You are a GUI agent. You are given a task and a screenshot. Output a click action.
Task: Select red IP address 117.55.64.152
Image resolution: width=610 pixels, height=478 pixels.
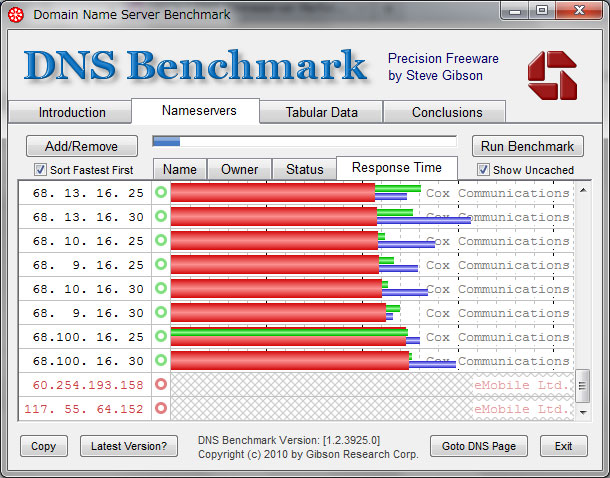point(84,409)
